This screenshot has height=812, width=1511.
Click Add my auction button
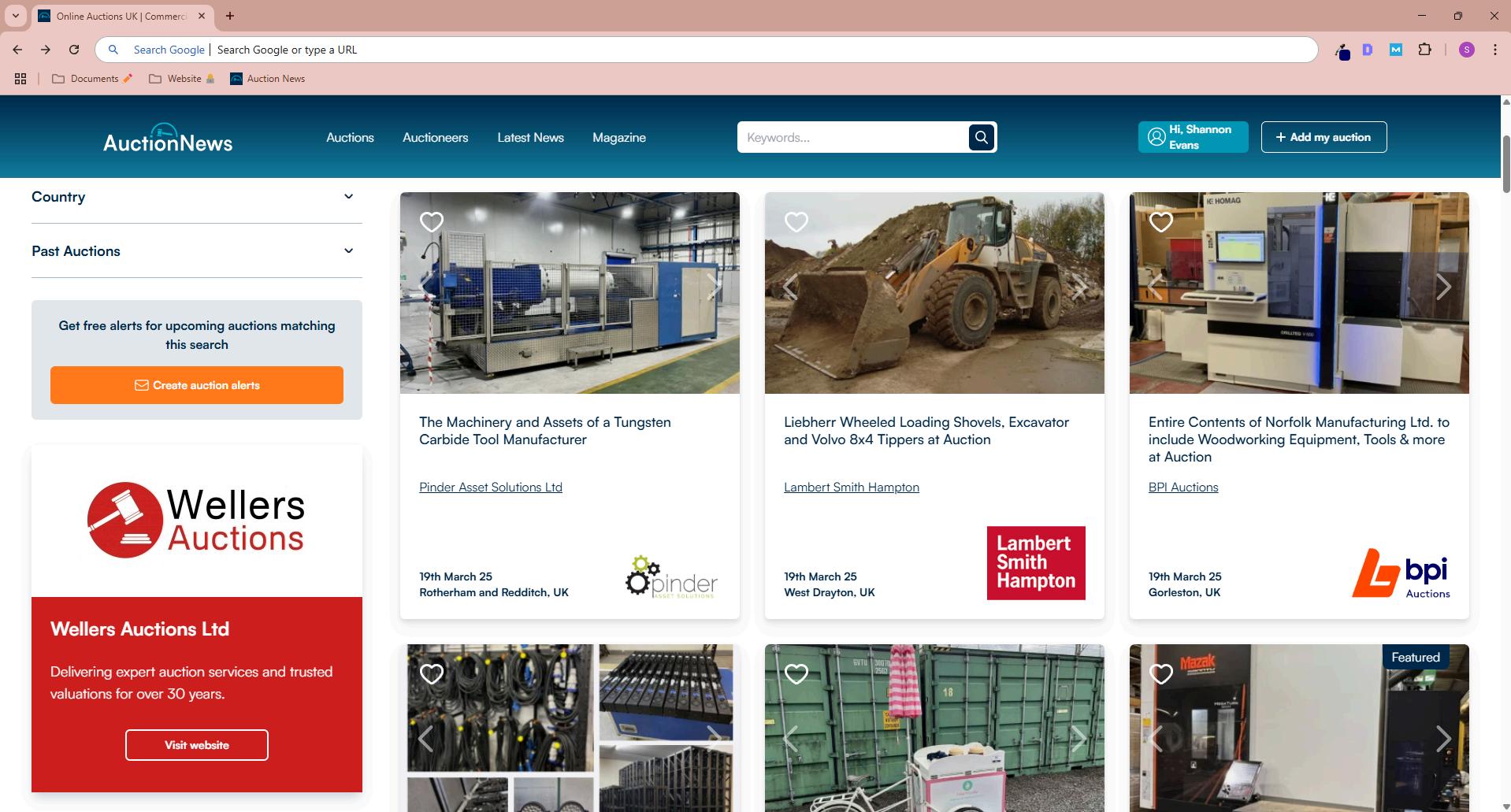point(1324,137)
